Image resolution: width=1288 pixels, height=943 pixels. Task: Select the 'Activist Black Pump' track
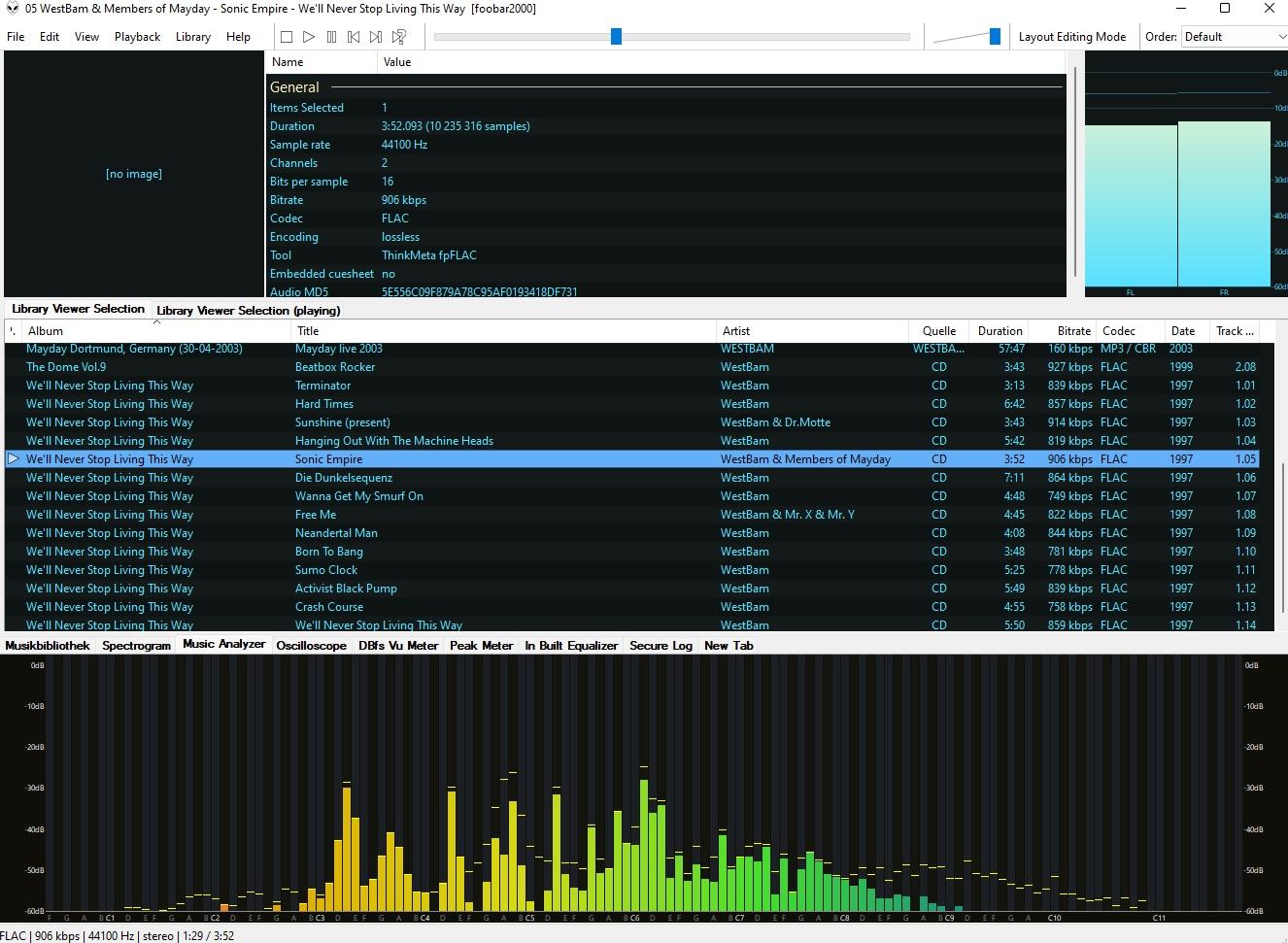pyautogui.click(x=631, y=589)
